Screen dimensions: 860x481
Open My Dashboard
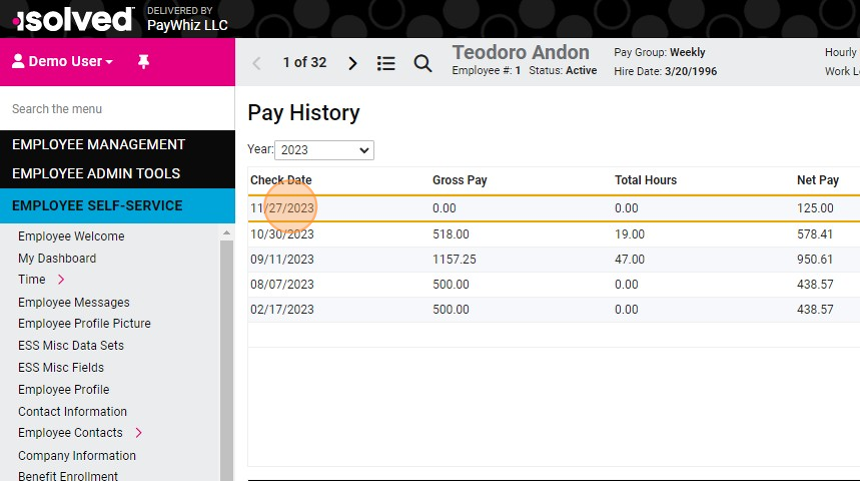[x=57, y=258]
